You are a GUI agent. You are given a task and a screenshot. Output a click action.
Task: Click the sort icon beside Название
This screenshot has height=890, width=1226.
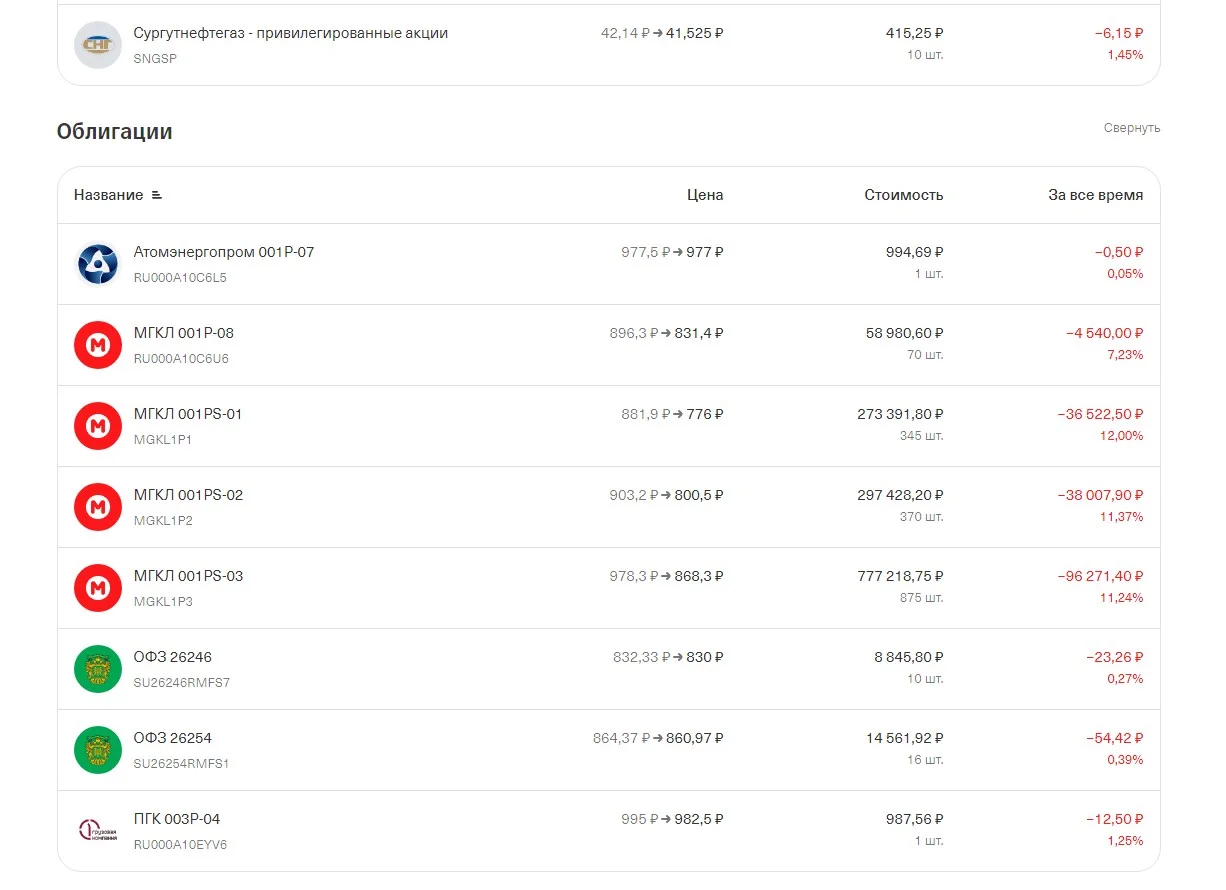click(156, 195)
